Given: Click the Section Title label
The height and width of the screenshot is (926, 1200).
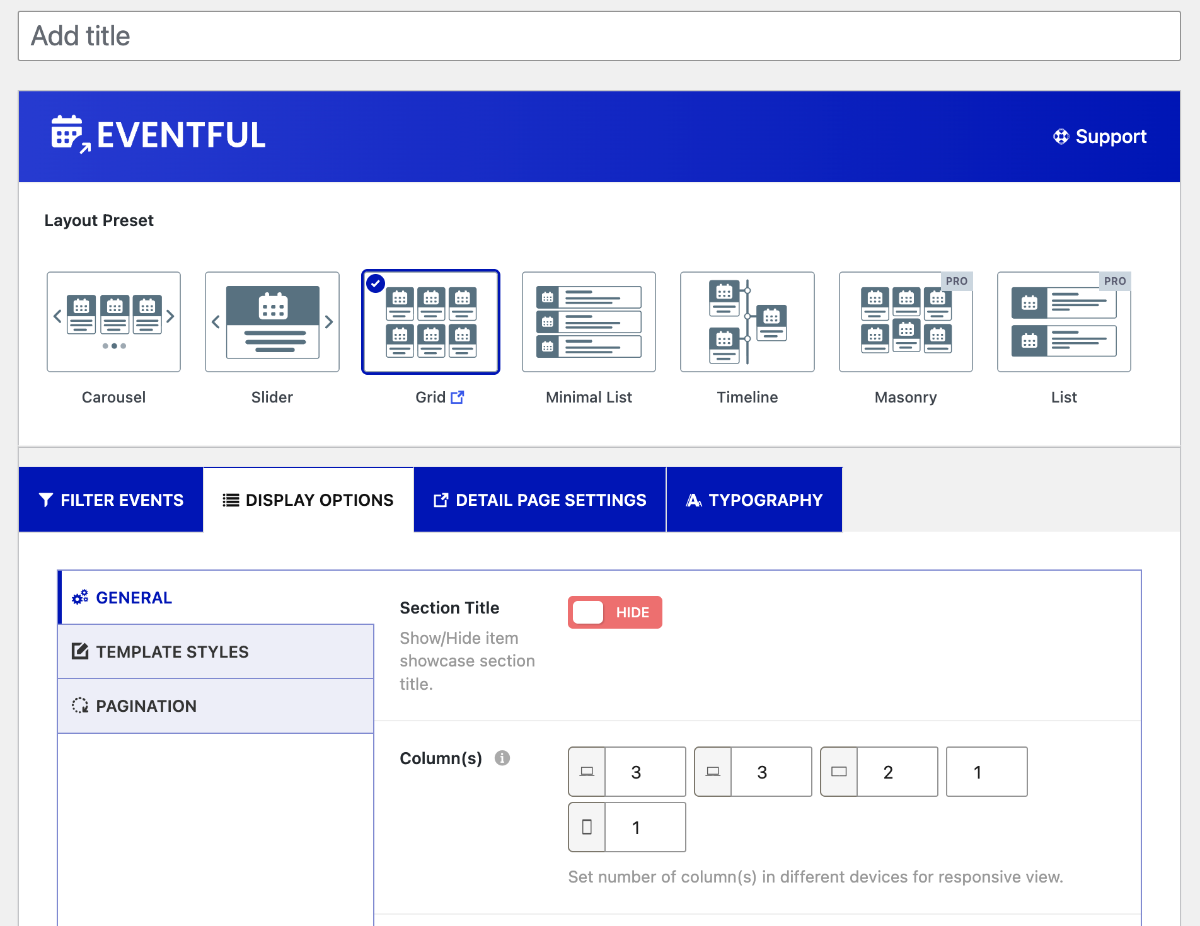Looking at the screenshot, I should [x=449, y=608].
